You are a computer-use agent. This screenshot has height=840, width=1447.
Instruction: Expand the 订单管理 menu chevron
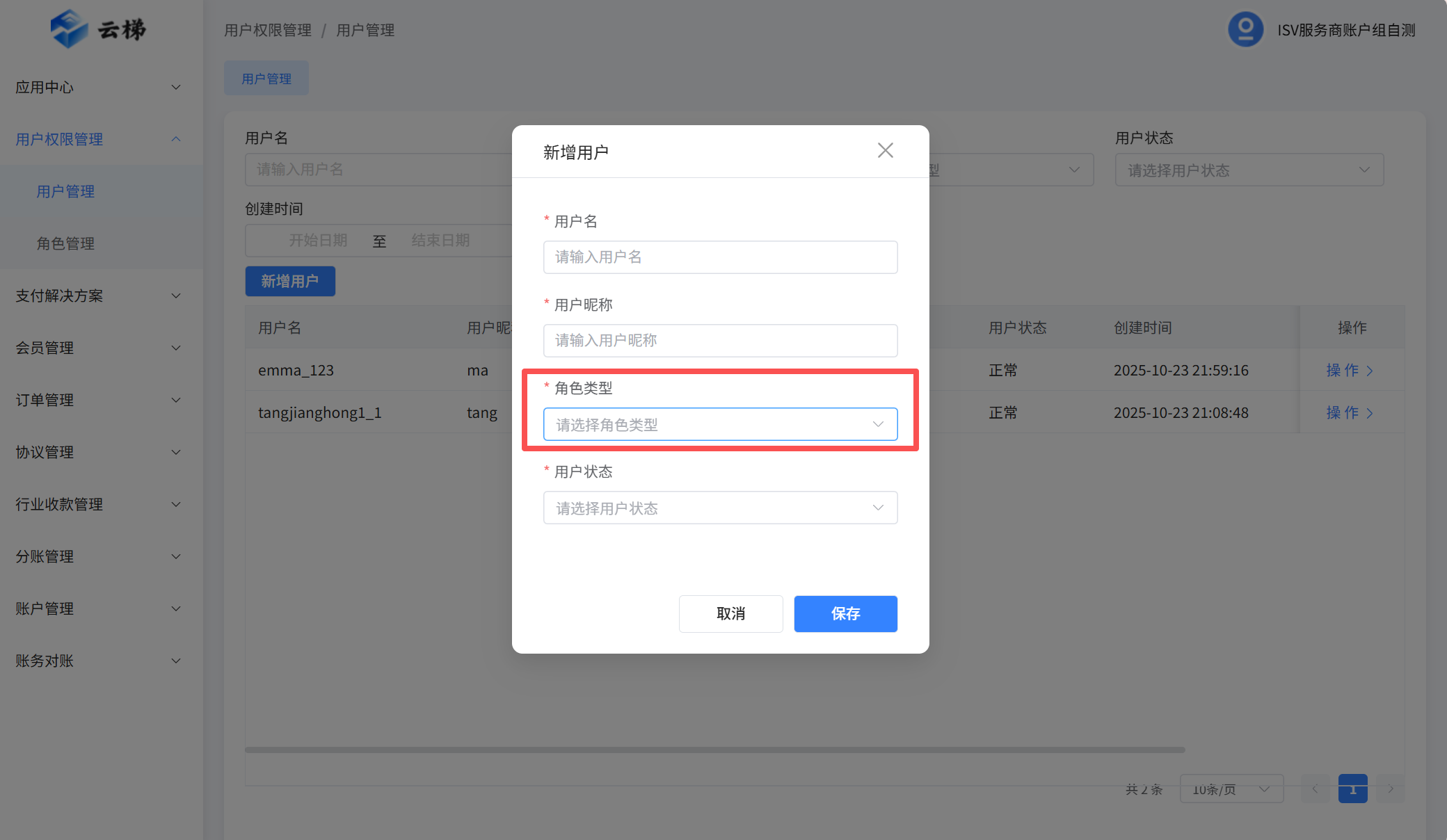click(176, 400)
